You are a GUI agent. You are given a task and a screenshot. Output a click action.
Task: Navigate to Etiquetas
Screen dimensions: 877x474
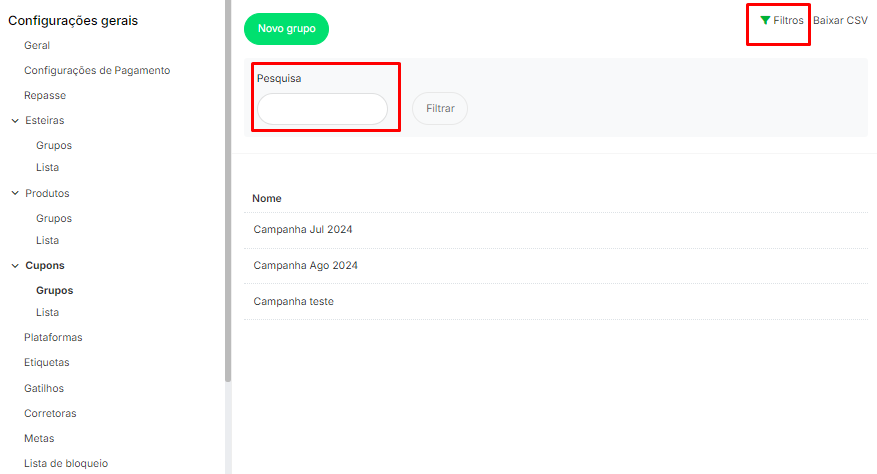point(47,362)
